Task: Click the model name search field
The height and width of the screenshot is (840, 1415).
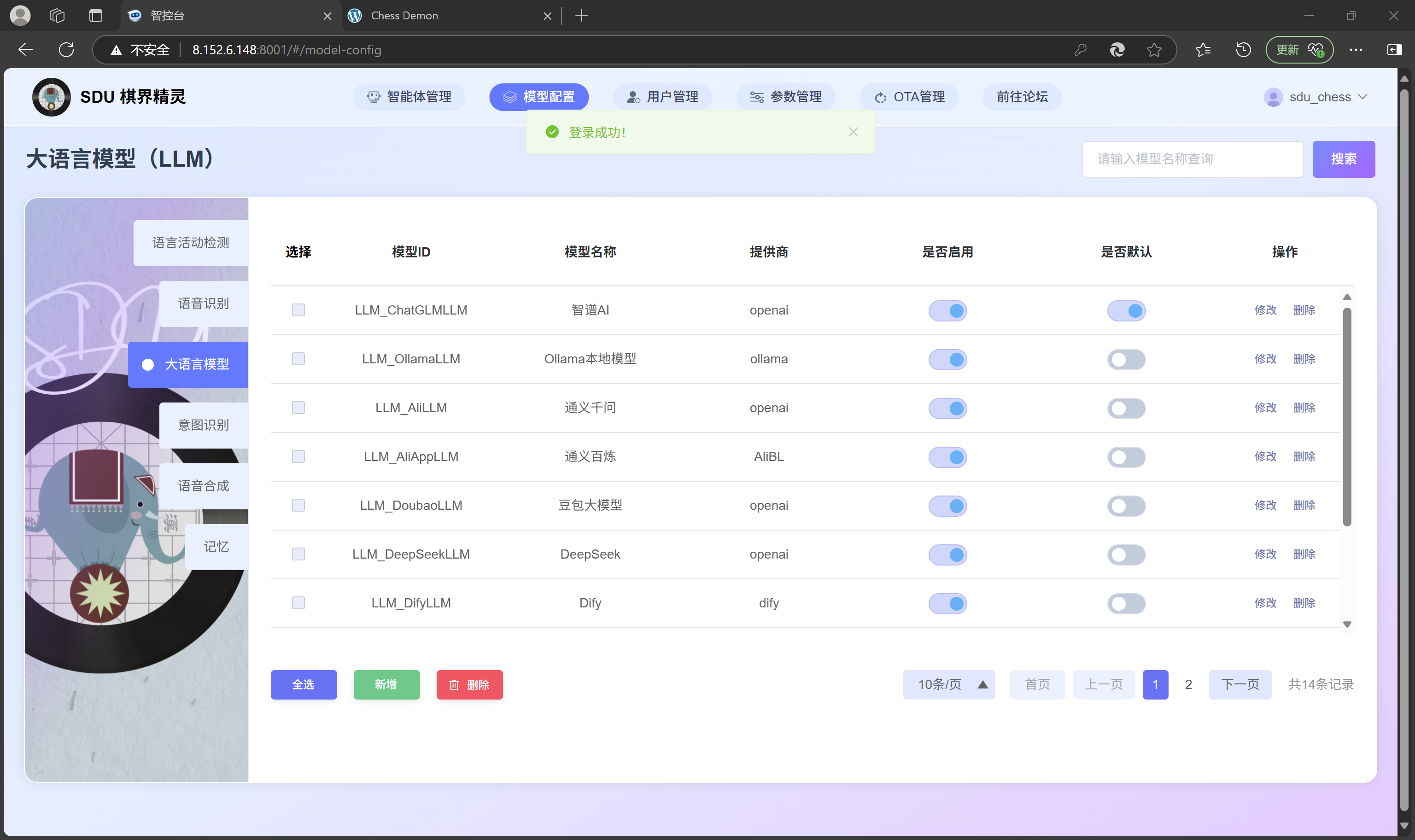Action: pyautogui.click(x=1192, y=159)
